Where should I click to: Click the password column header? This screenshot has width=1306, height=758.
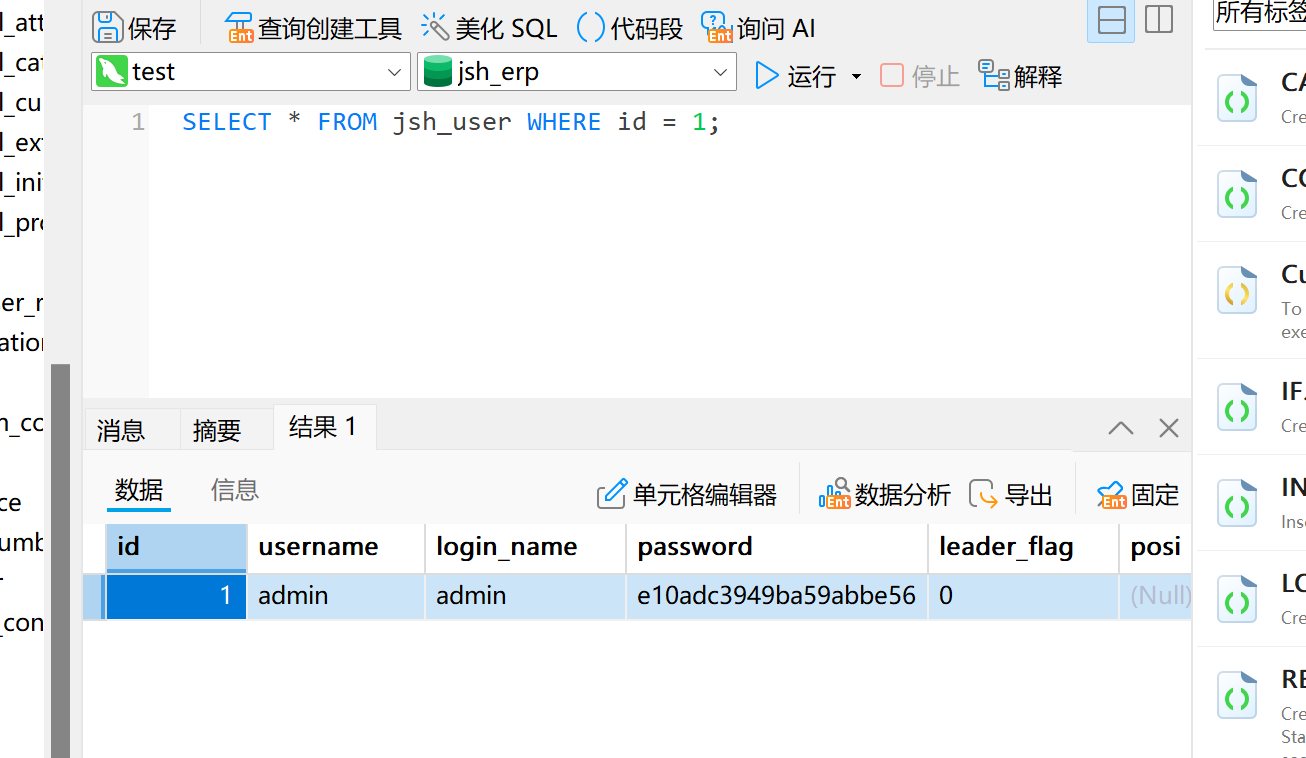click(x=695, y=547)
